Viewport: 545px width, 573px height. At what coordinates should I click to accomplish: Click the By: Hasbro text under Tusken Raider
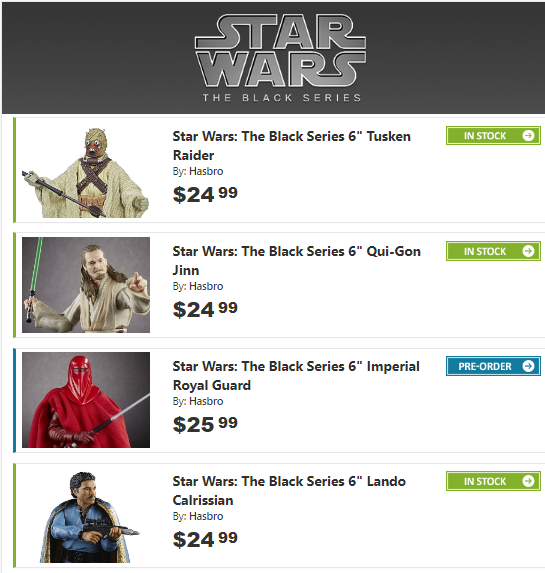(198, 171)
